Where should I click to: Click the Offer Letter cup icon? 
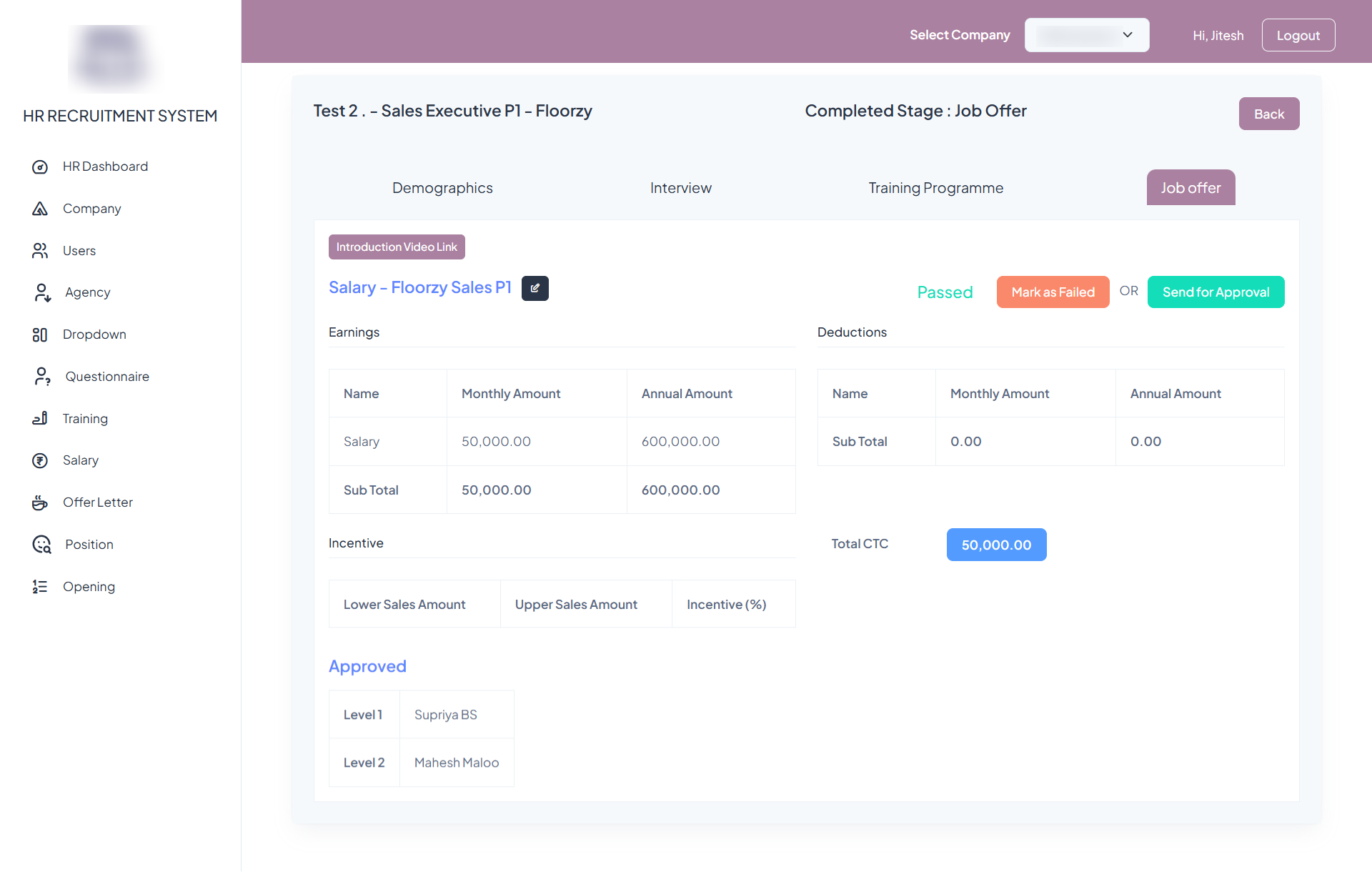40,502
